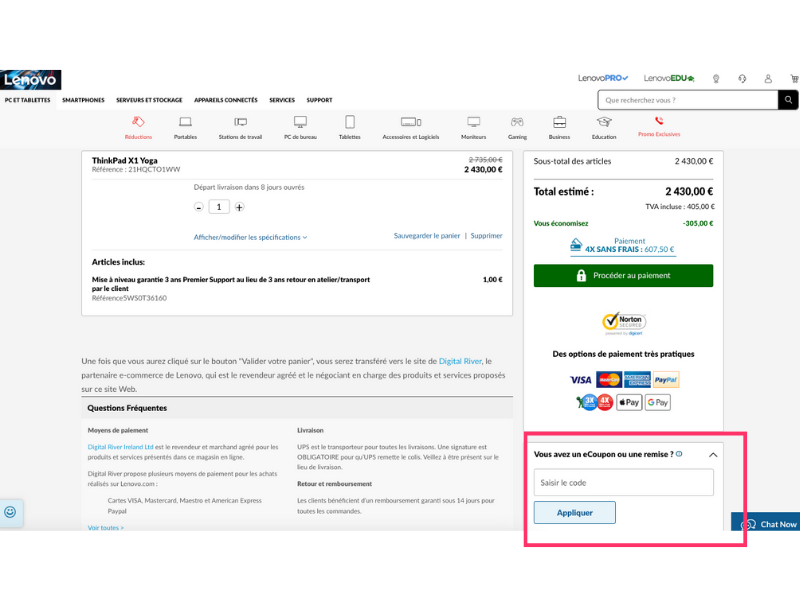Click the Que recherchez vous search field
800x600 pixels.
tap(688, 100)
